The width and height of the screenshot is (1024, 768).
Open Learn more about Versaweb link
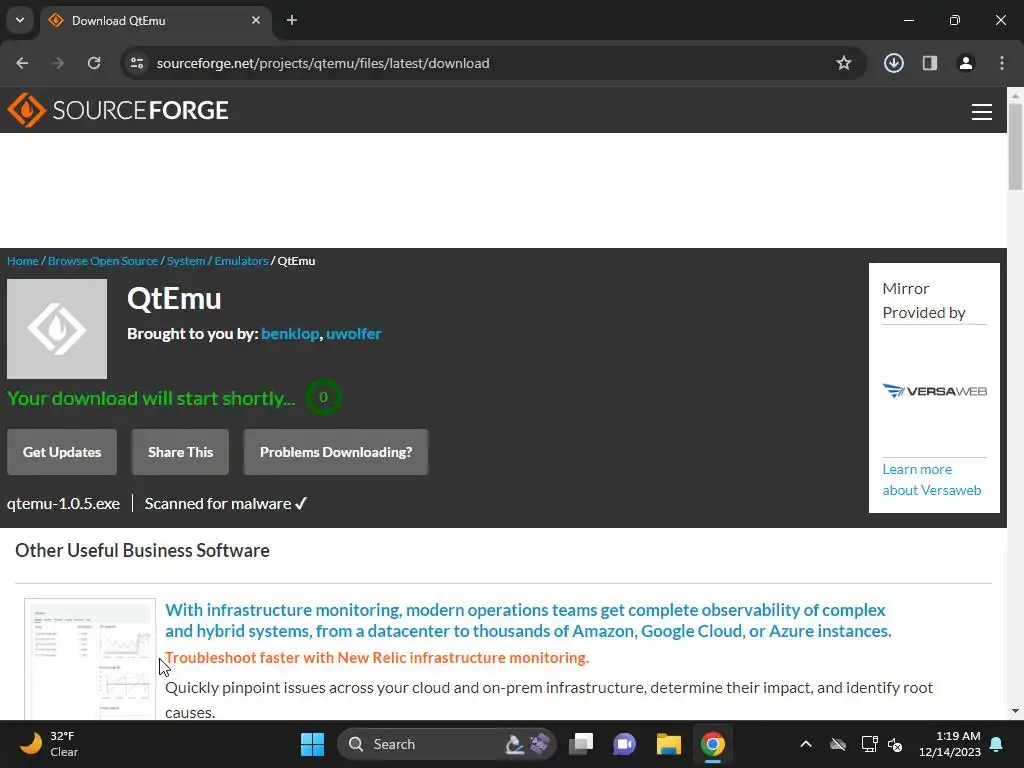pyautogui.click(x=931, y=480)
